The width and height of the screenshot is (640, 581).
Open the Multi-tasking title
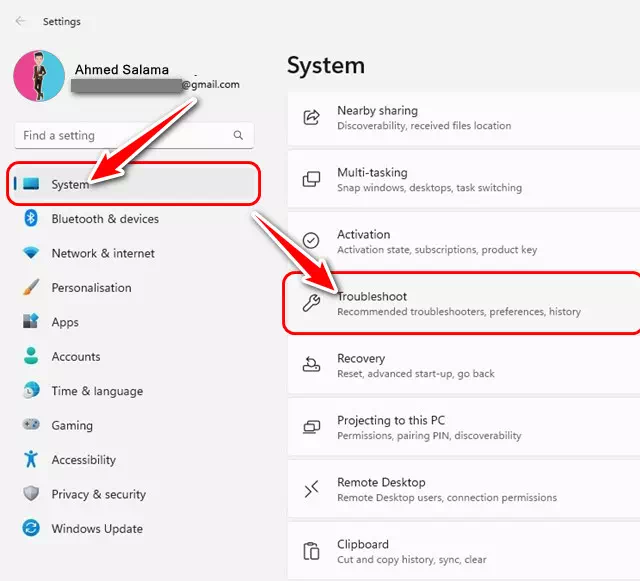(372, 172)
